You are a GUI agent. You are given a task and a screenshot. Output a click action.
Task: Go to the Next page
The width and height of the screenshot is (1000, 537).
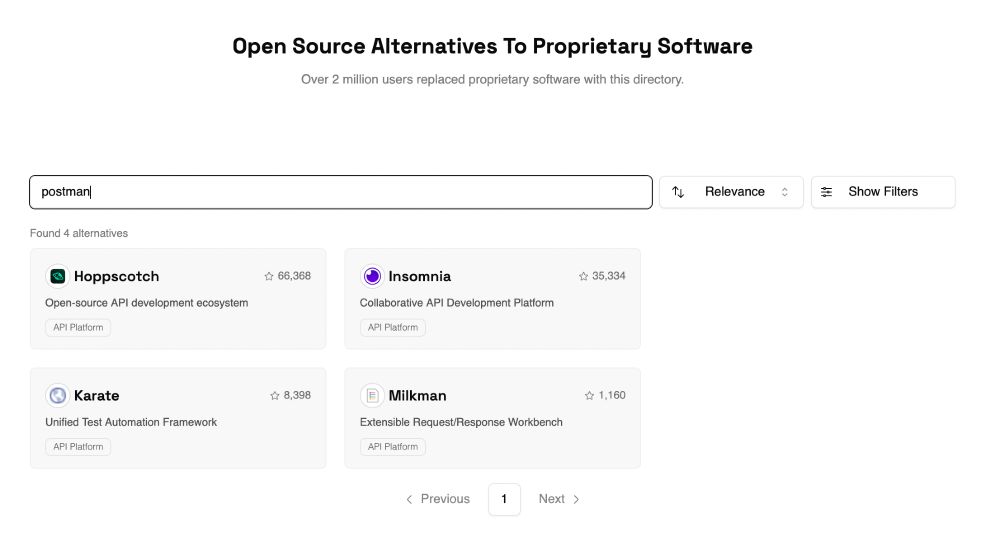pyautogui.click(x=559, y=499)
